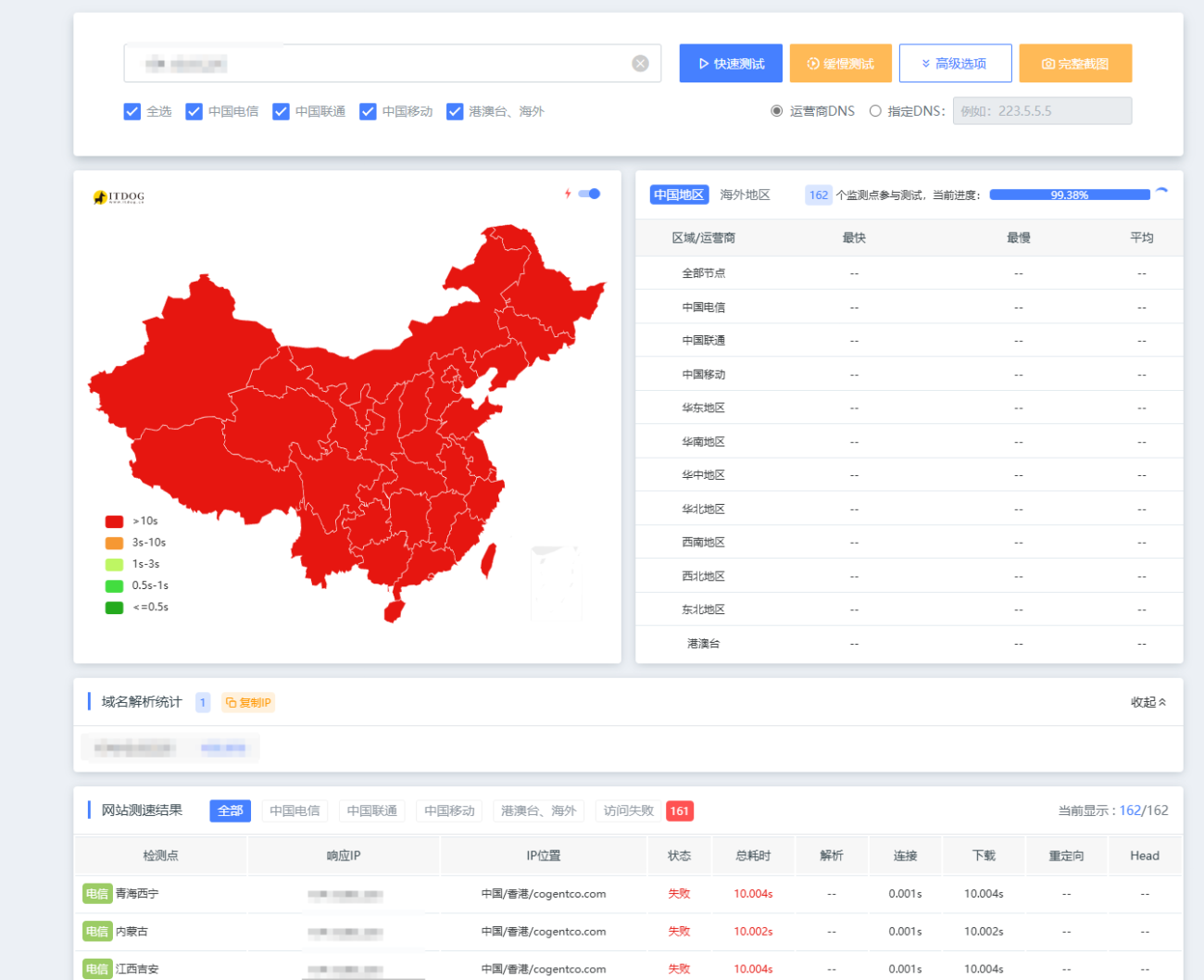Viewport: 1204px width, 980px height.
Task: Expand 高级选项 advanced options
Action: pos(954,63)
